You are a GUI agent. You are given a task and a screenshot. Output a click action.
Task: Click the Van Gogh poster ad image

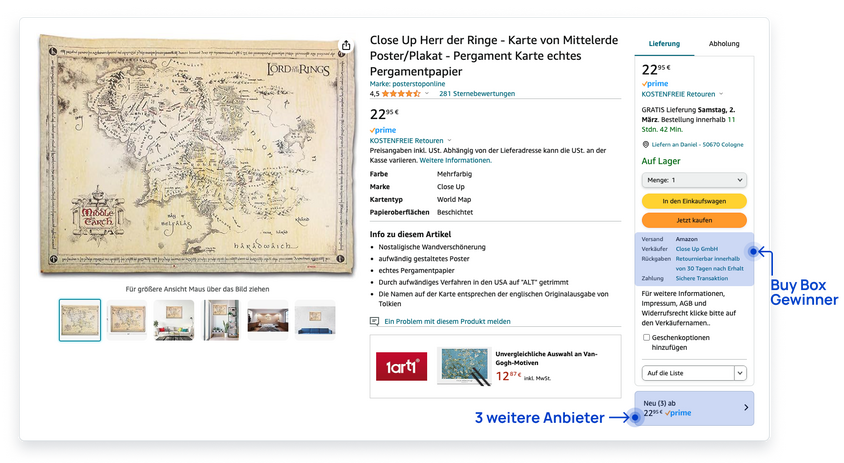(466, 367)
